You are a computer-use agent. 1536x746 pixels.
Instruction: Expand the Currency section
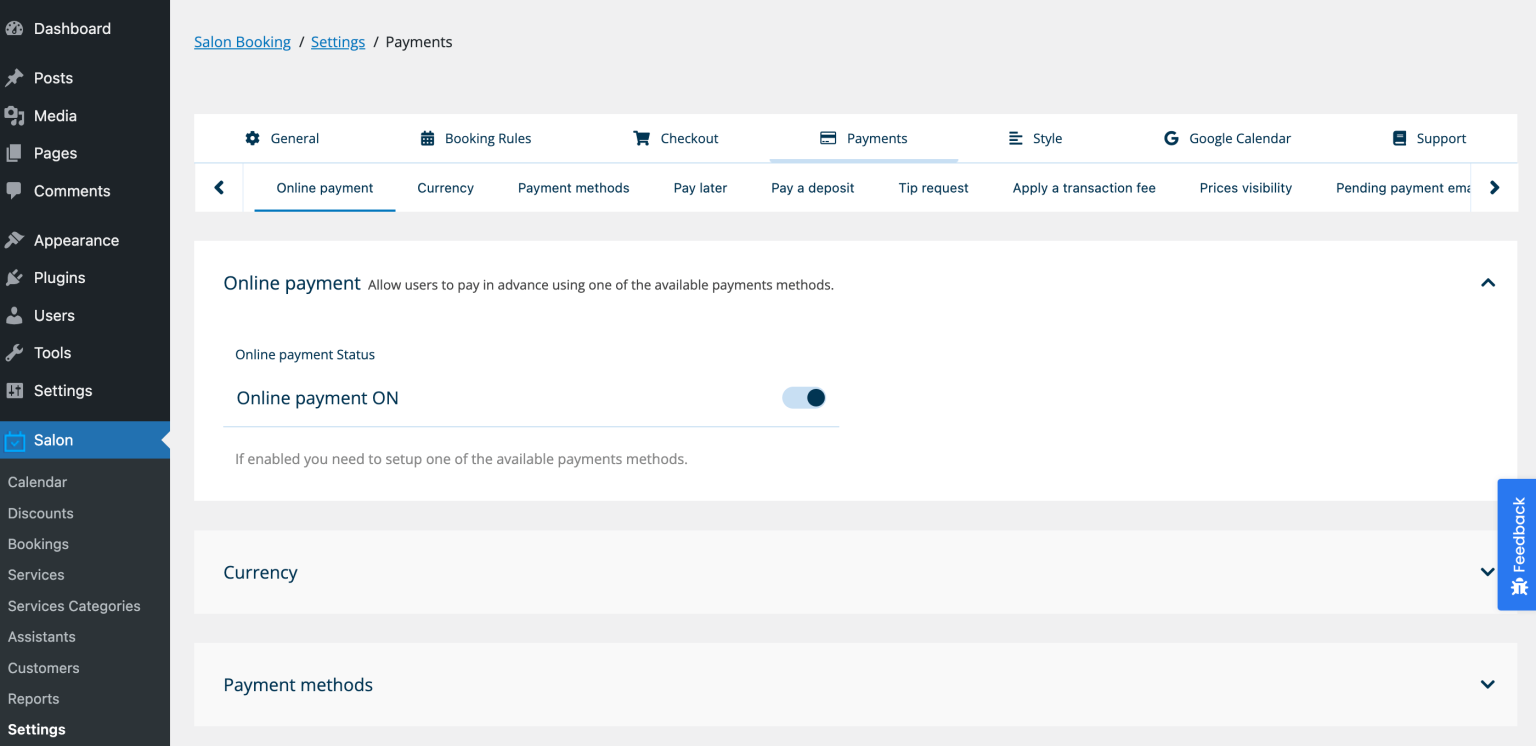(x=1487, y=572)
